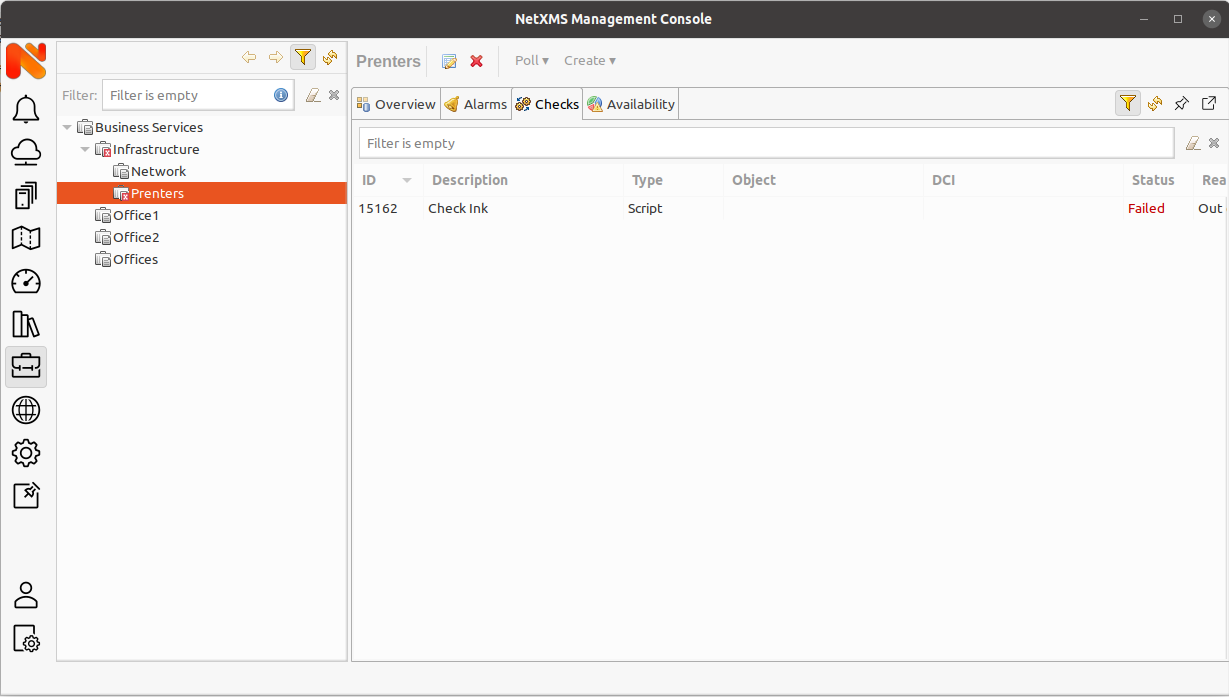Screen dimensions: 1229x697
Task: Toggle the object tree filter button
Action: click(303, 57)
